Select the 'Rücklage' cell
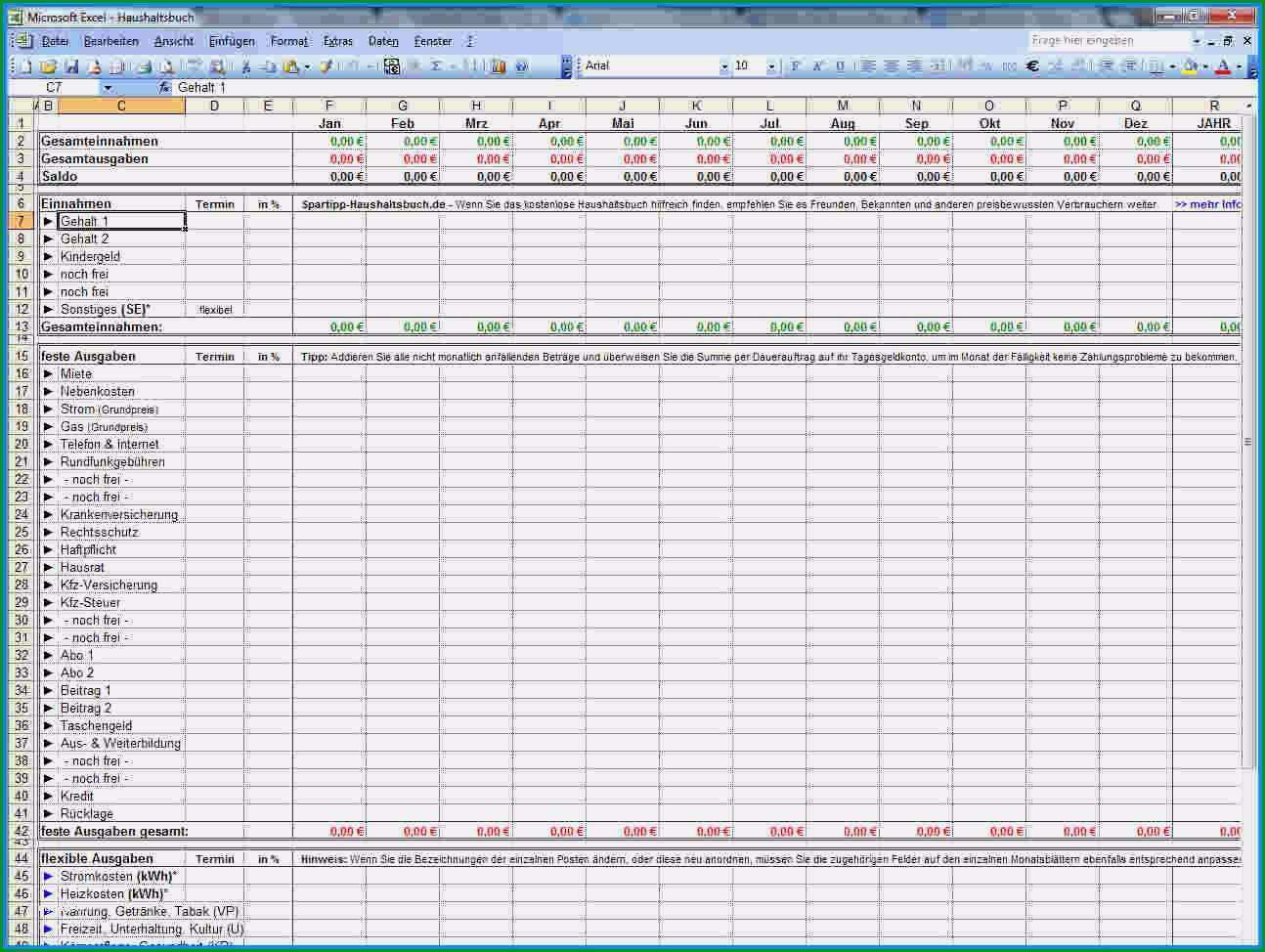1265x952 pixels. coord(121,813)
